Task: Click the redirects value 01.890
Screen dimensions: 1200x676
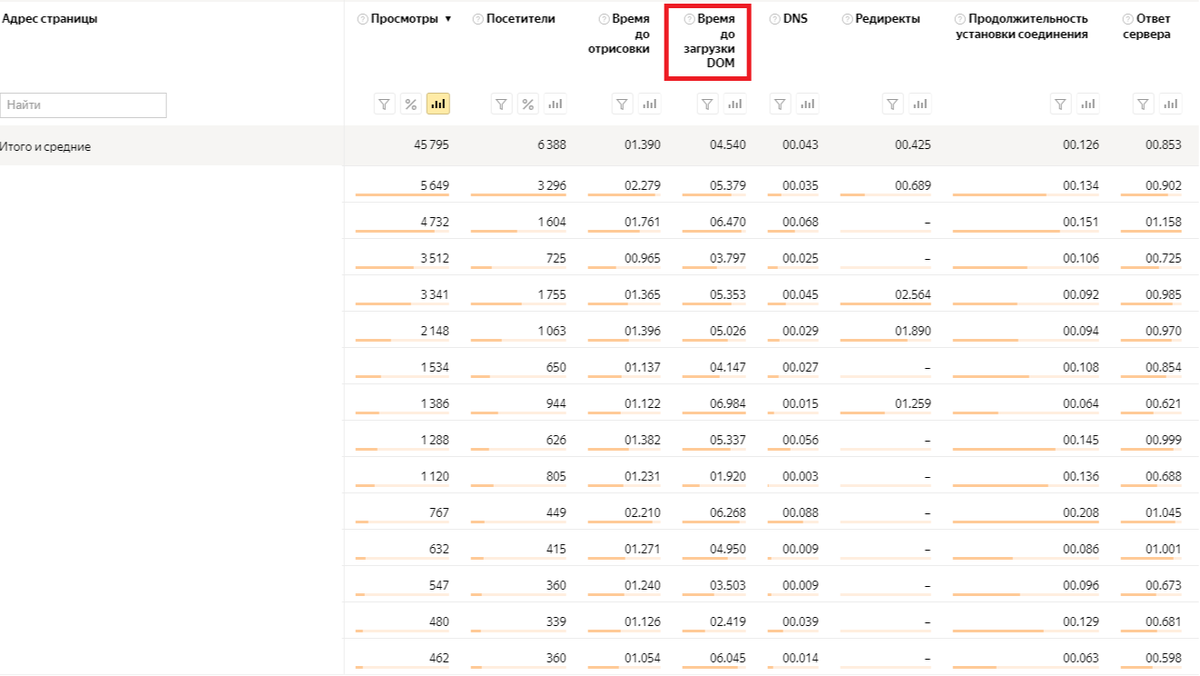Action: pos(912,331)
